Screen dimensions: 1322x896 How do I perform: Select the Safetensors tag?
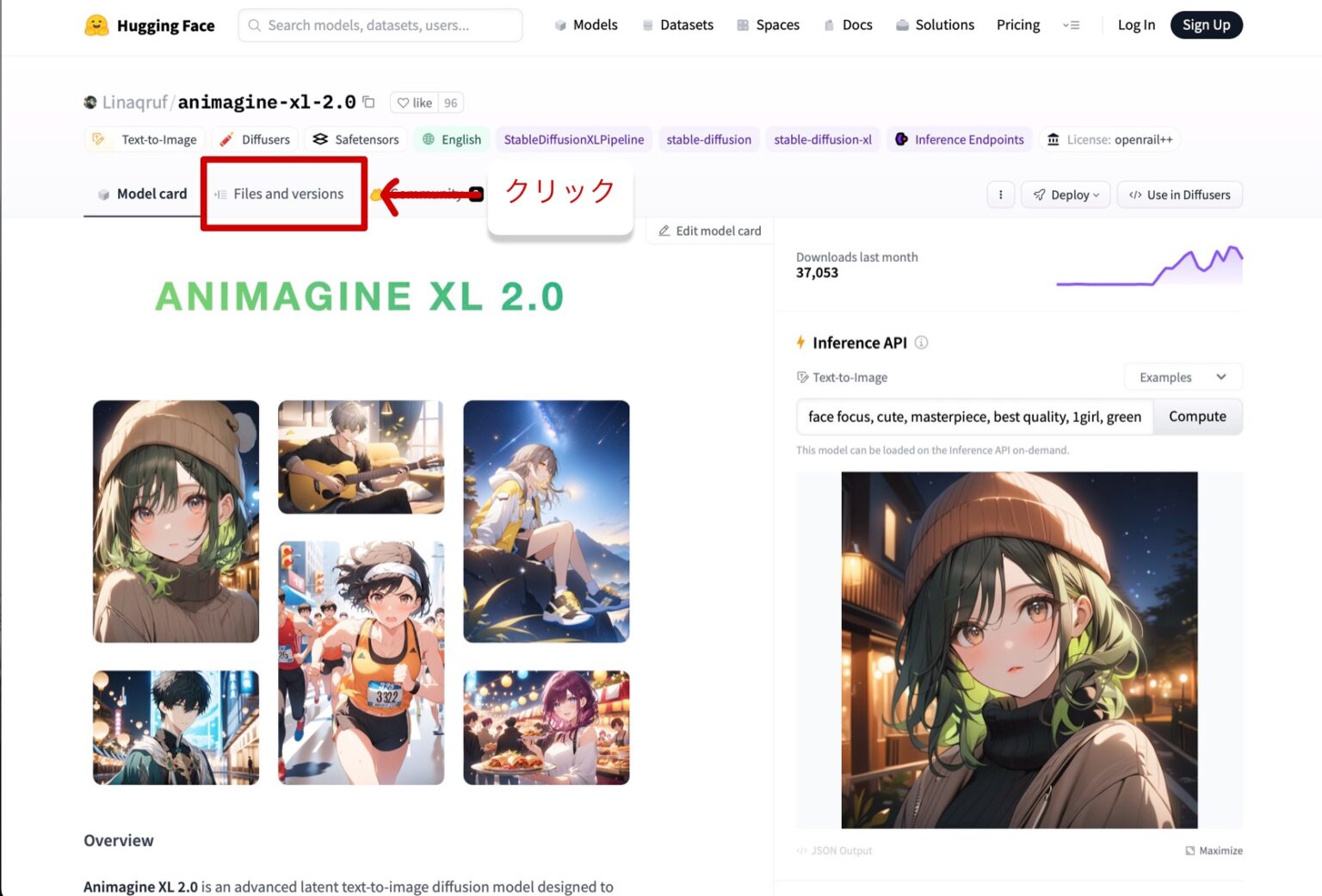click(355, 139)
